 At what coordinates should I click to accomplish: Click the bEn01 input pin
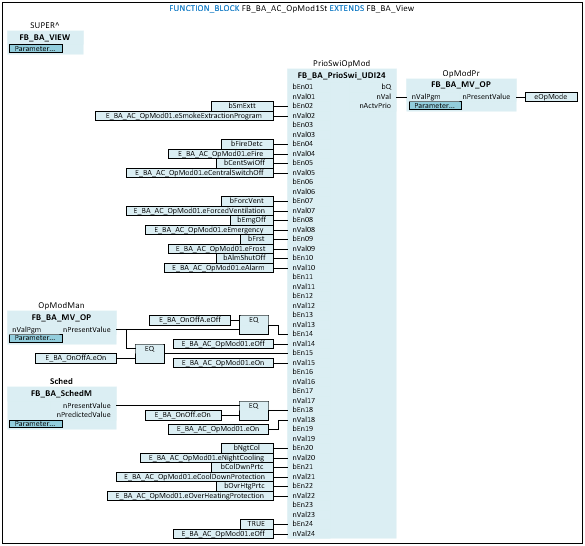click(x=303, y=87)
